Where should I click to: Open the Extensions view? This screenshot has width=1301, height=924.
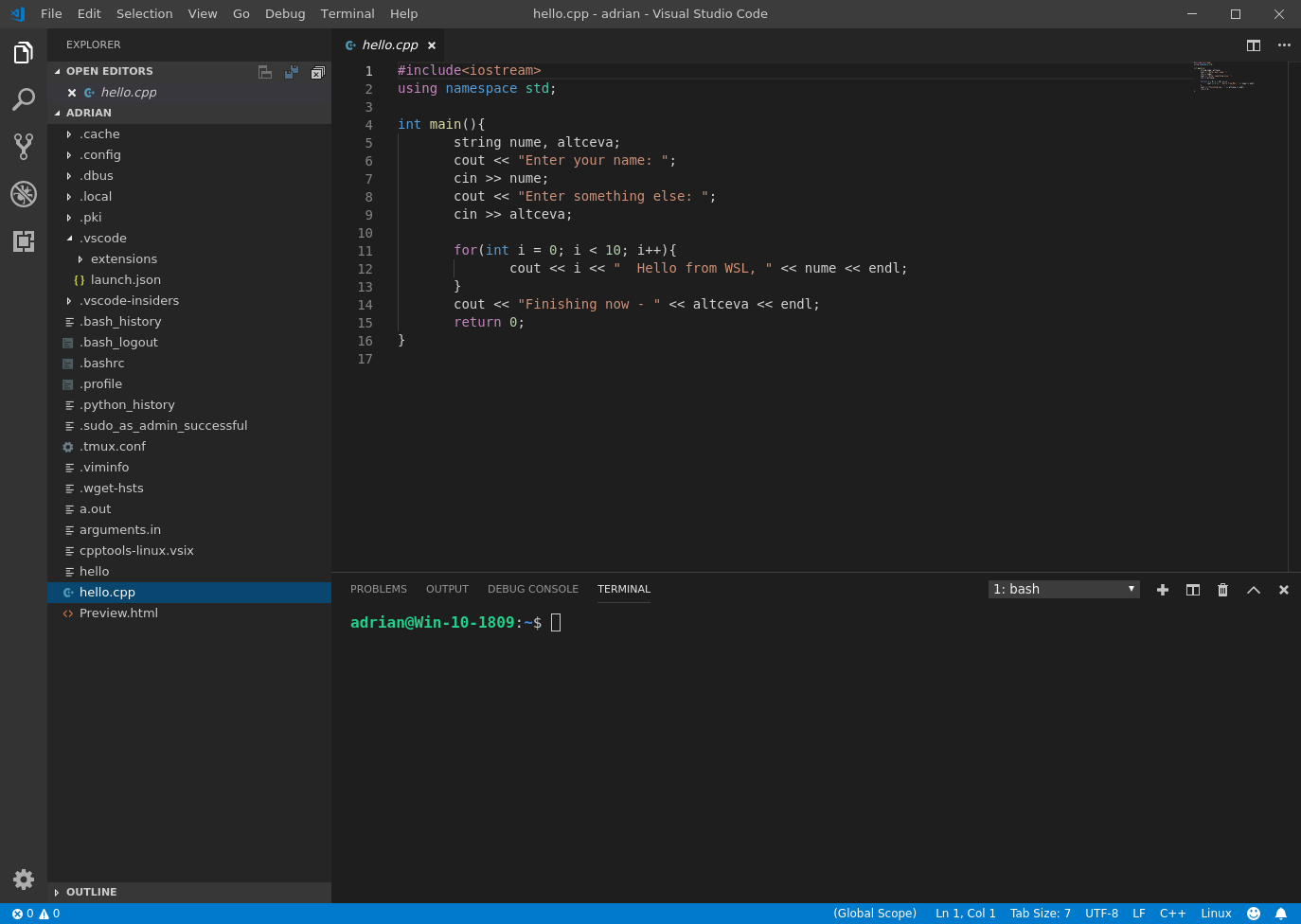pos(24,240)
